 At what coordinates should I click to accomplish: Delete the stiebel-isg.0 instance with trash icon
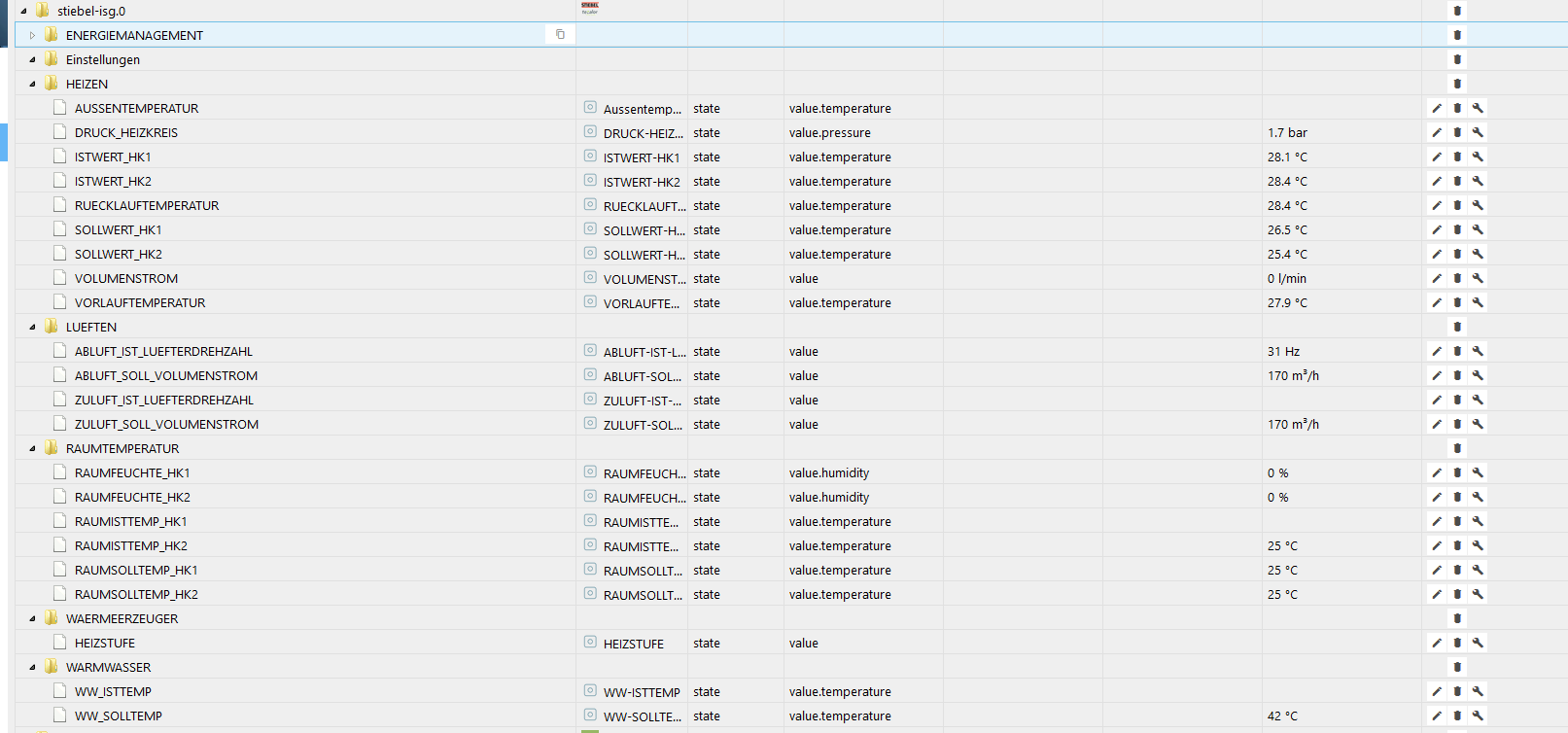(x=1457, y=11)
